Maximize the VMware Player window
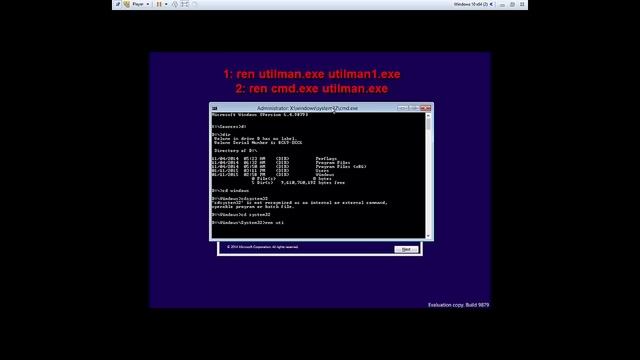Screen dimensions: 640x360 point(512,4)
